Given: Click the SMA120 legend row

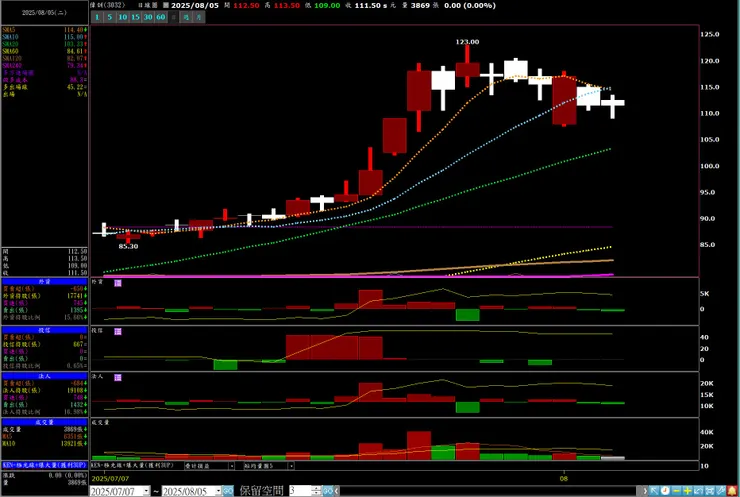Looking at the screenshot, I should (44, 58).
